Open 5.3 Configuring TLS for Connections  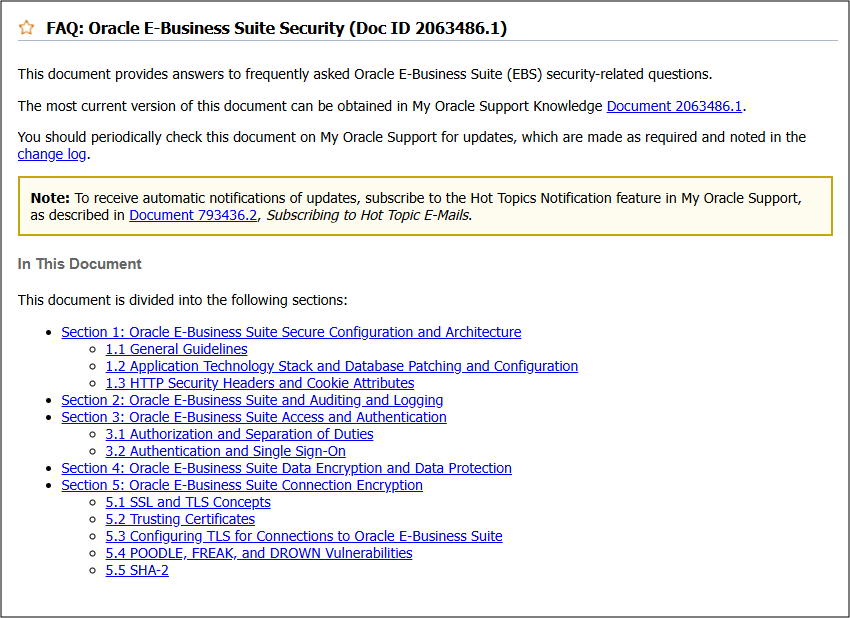click(x=304, y=536)
